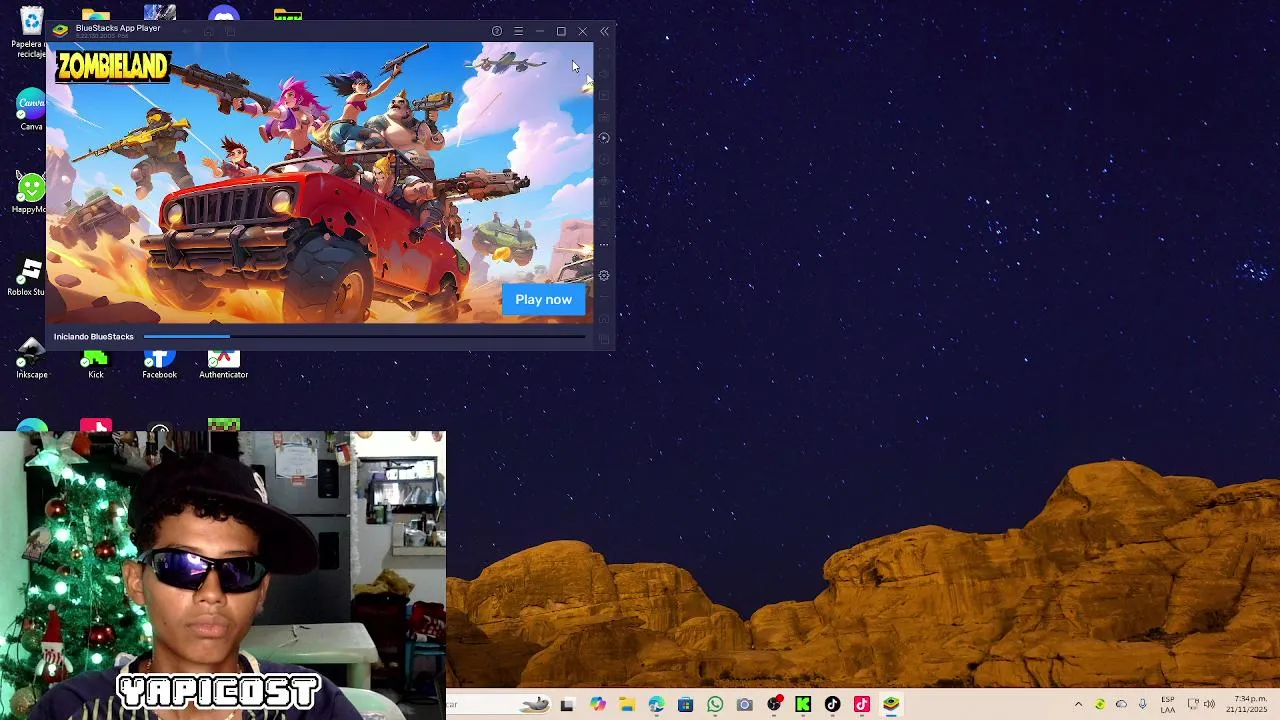Open Copilot from the taskbar
The width and height of the screenshot is (1280, 720).
pyautogui.click(x=598, y=705)
